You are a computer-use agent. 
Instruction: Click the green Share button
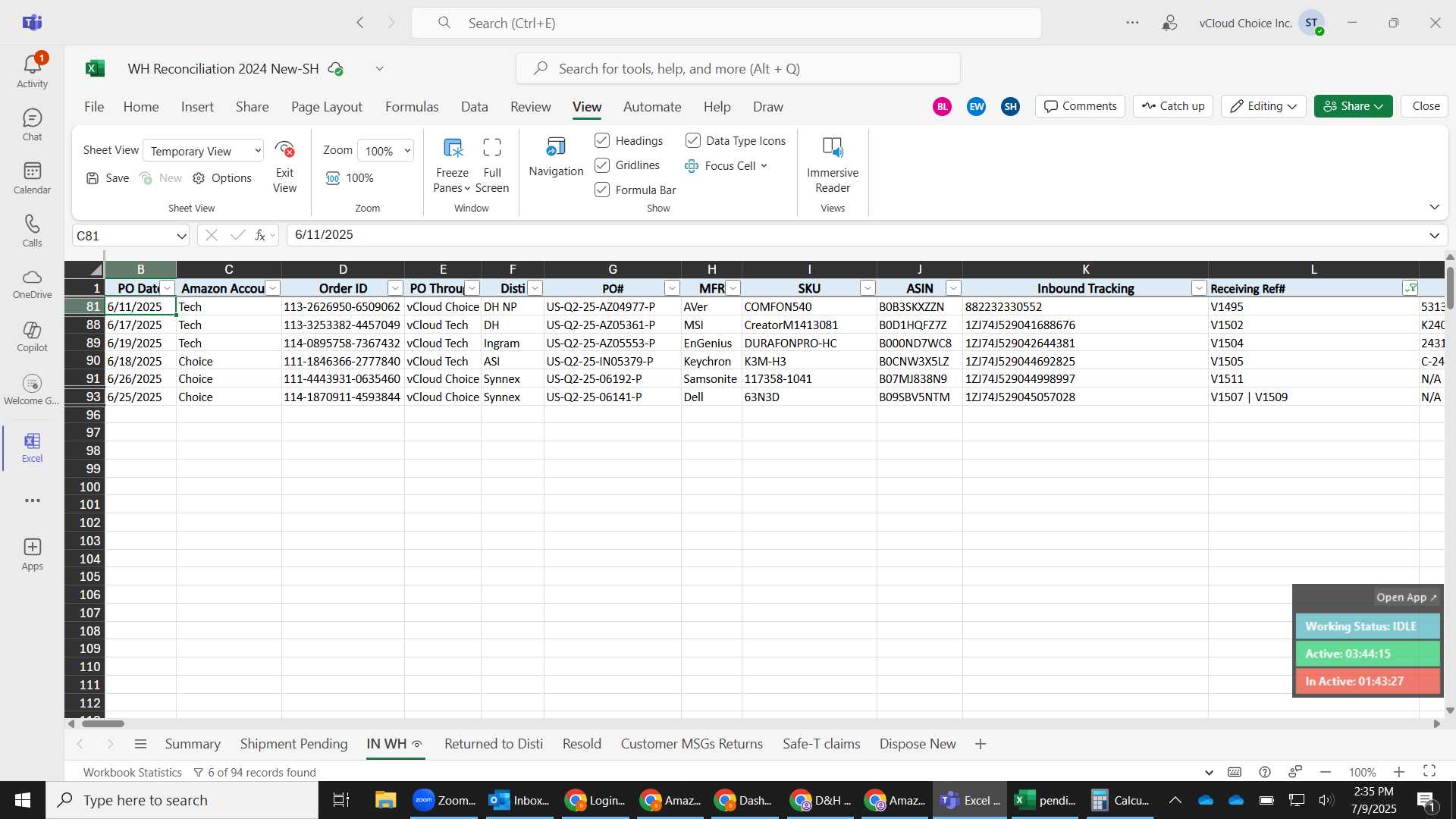[x=1353, y=106]
